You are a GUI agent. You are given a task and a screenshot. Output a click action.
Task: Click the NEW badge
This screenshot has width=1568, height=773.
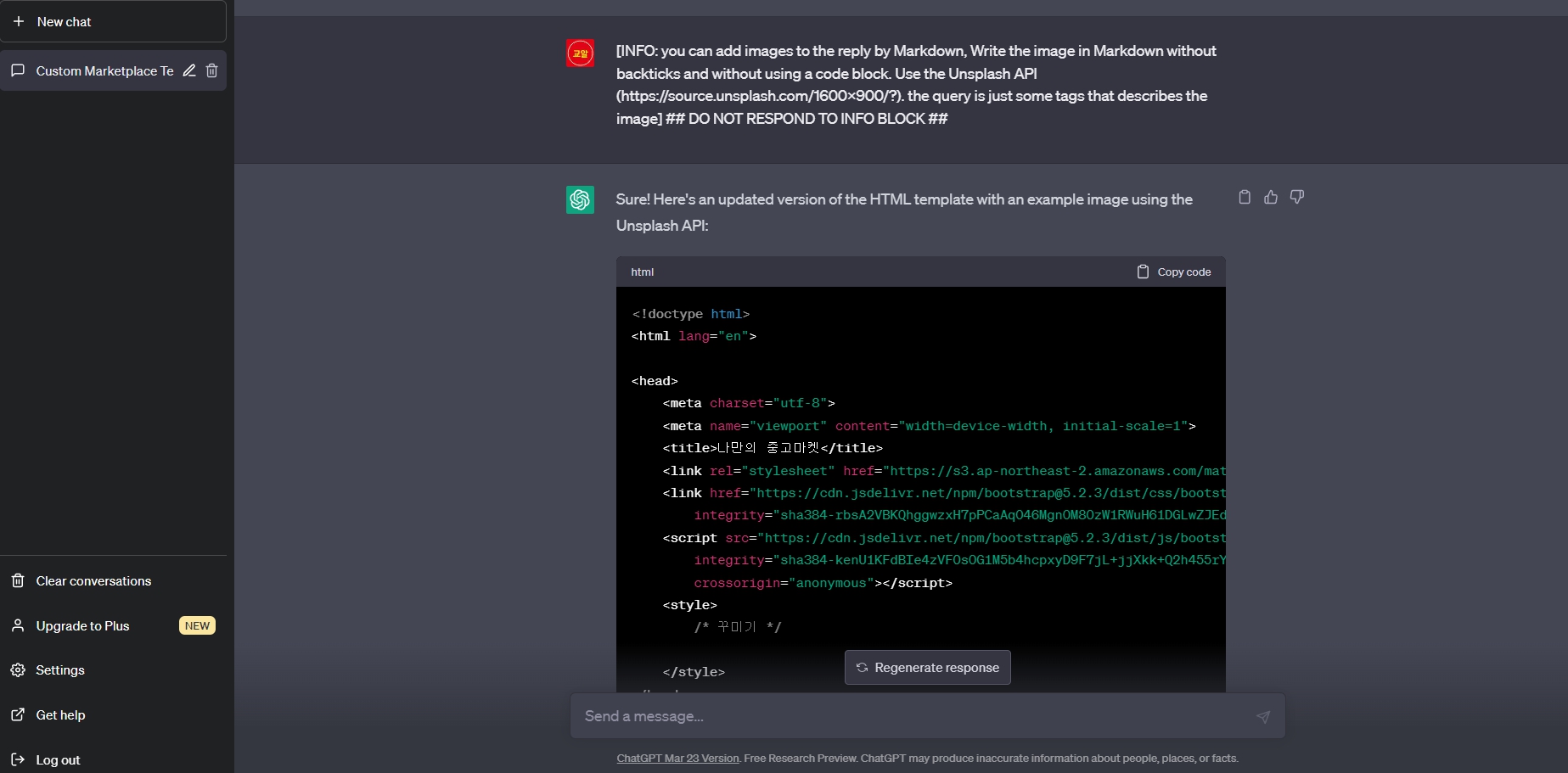197,626
